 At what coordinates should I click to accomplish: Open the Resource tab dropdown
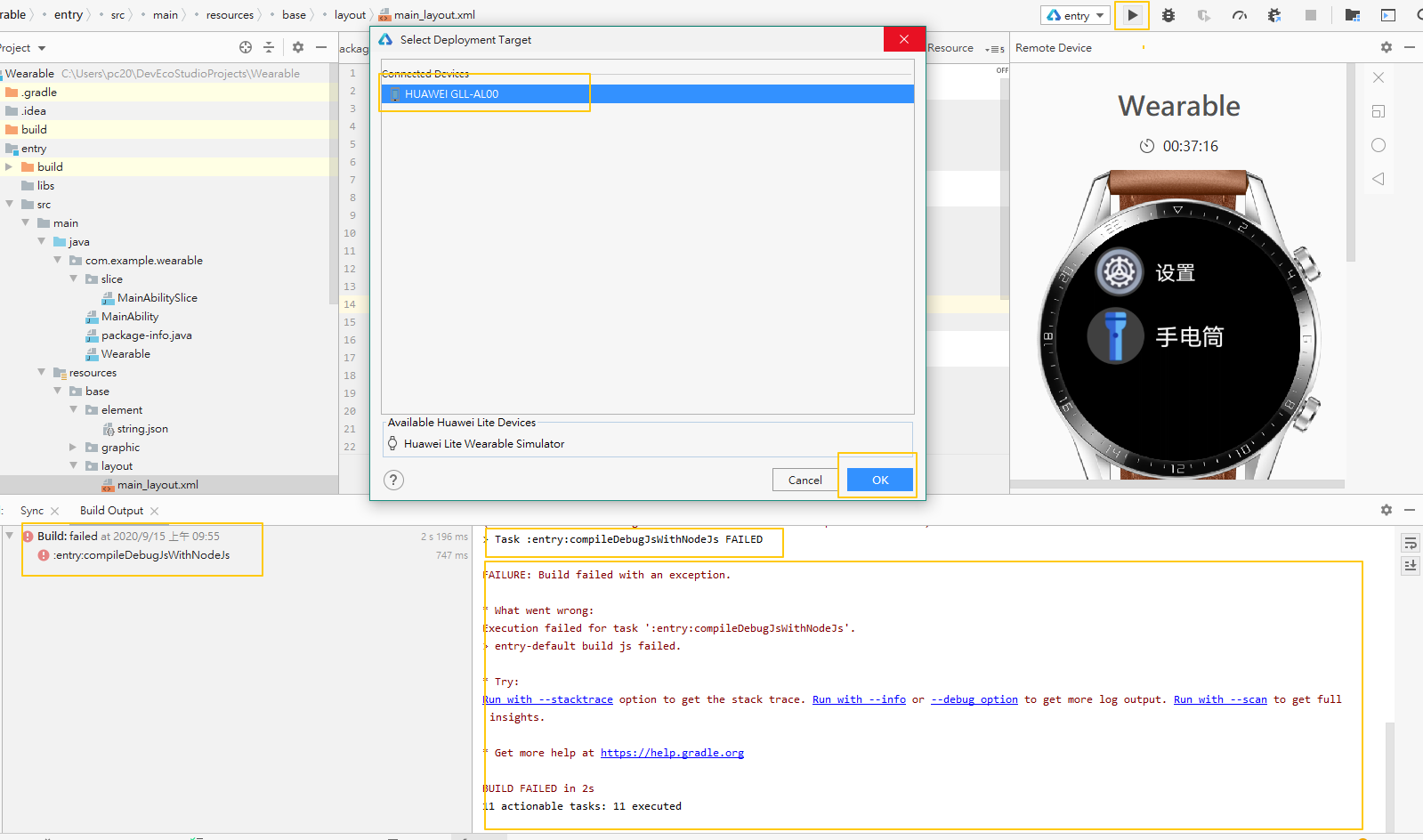pyautogui.click(x=995, y=49)
